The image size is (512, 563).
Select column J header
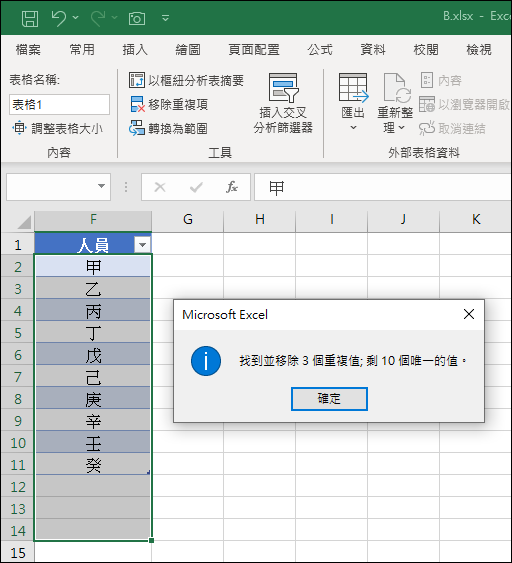(404, 219)
